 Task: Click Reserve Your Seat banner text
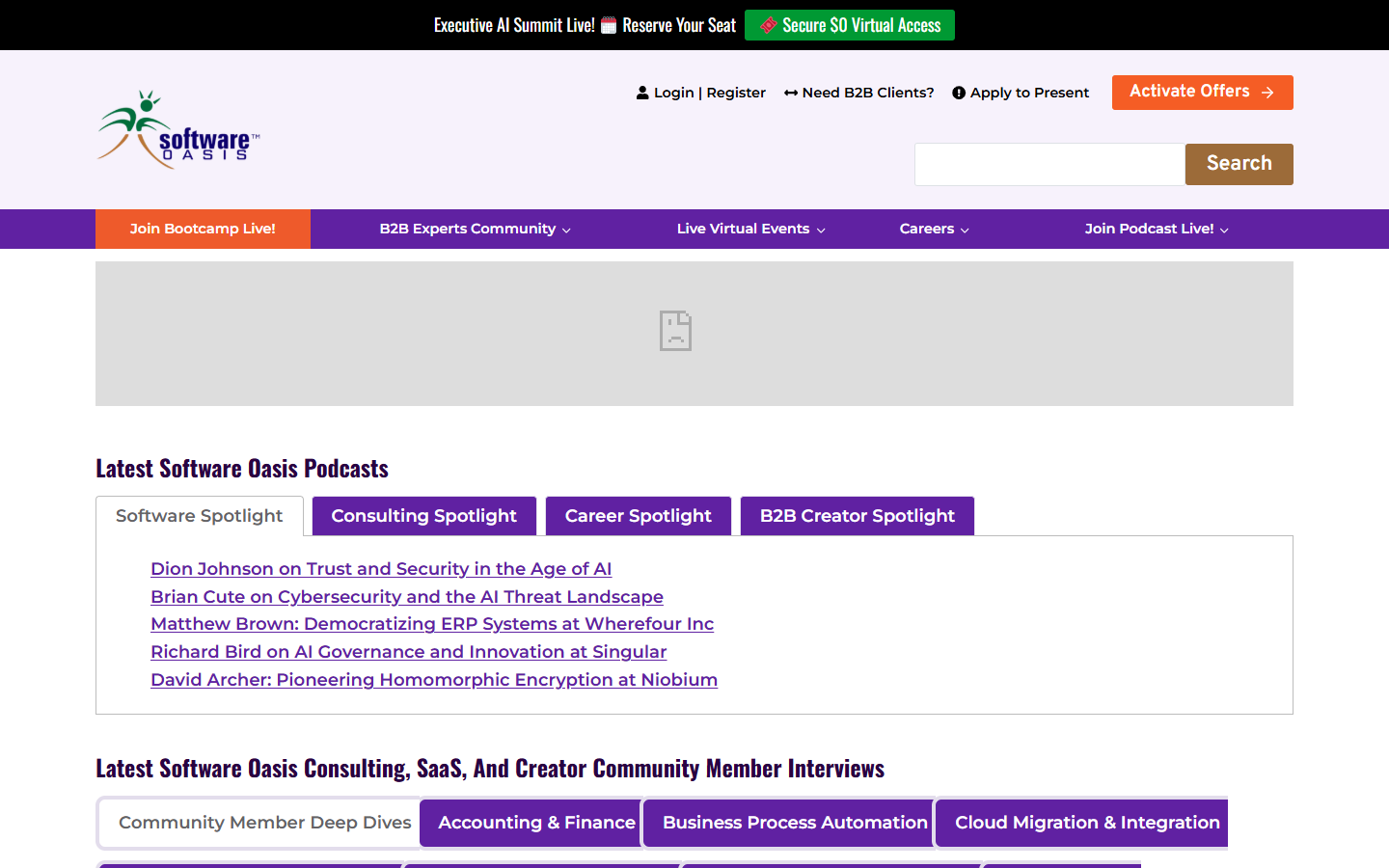click(679, 25)
